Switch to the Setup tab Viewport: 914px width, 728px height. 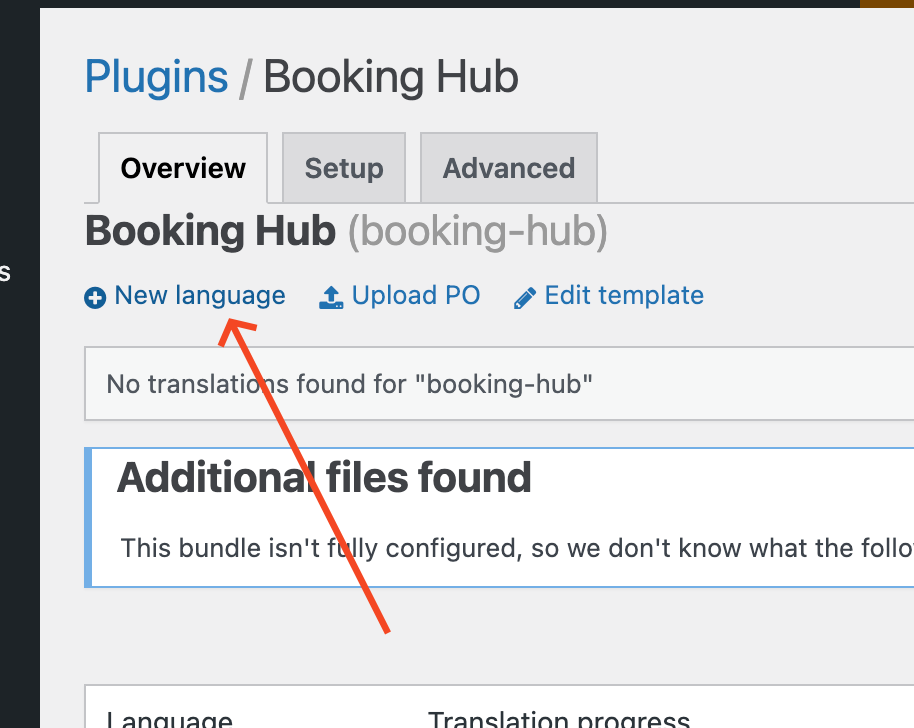[x=344, y=168]
